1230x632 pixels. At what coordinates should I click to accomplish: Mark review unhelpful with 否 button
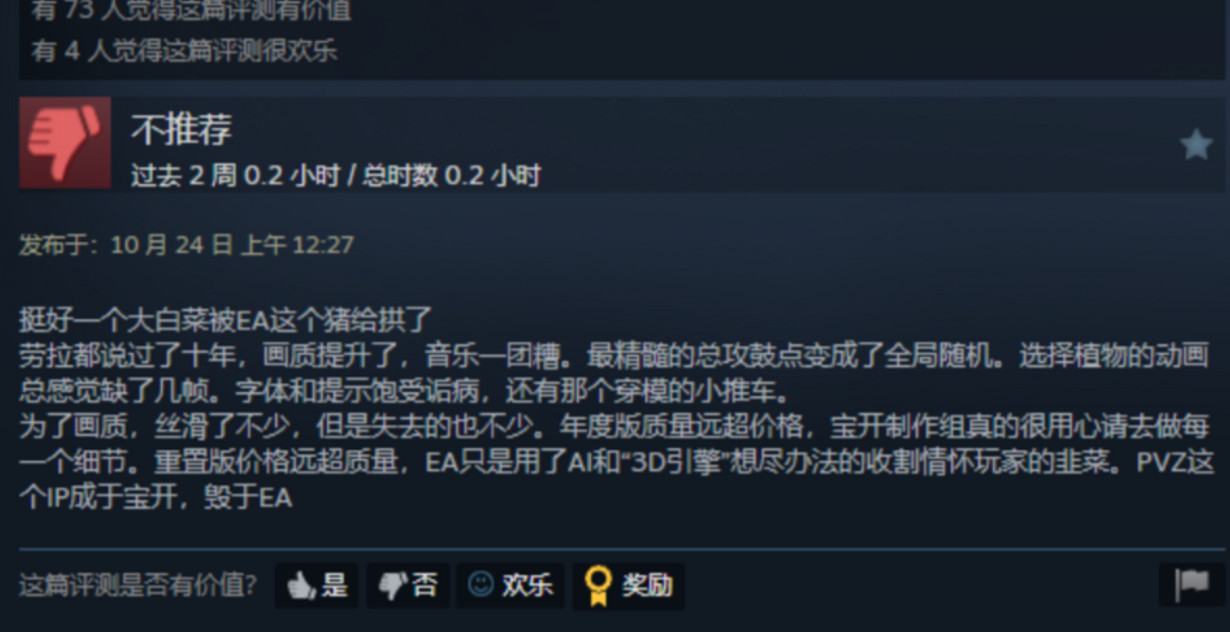408,586
